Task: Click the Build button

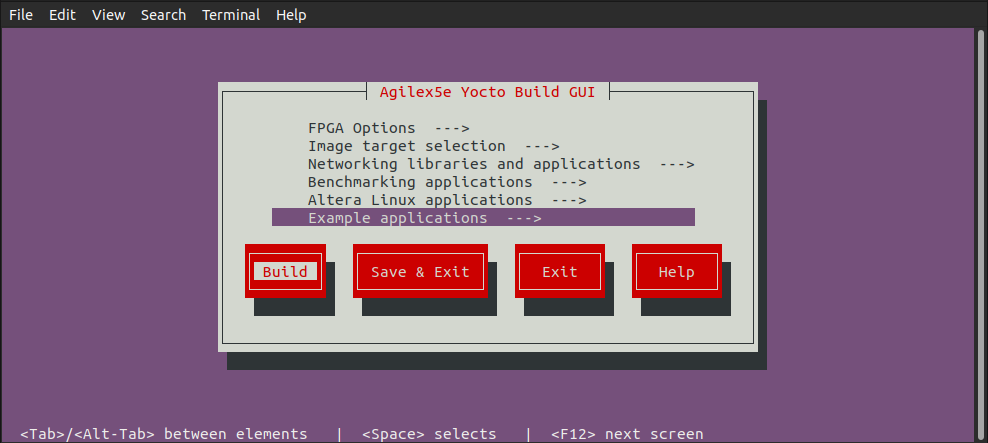Action: point(285,272)
